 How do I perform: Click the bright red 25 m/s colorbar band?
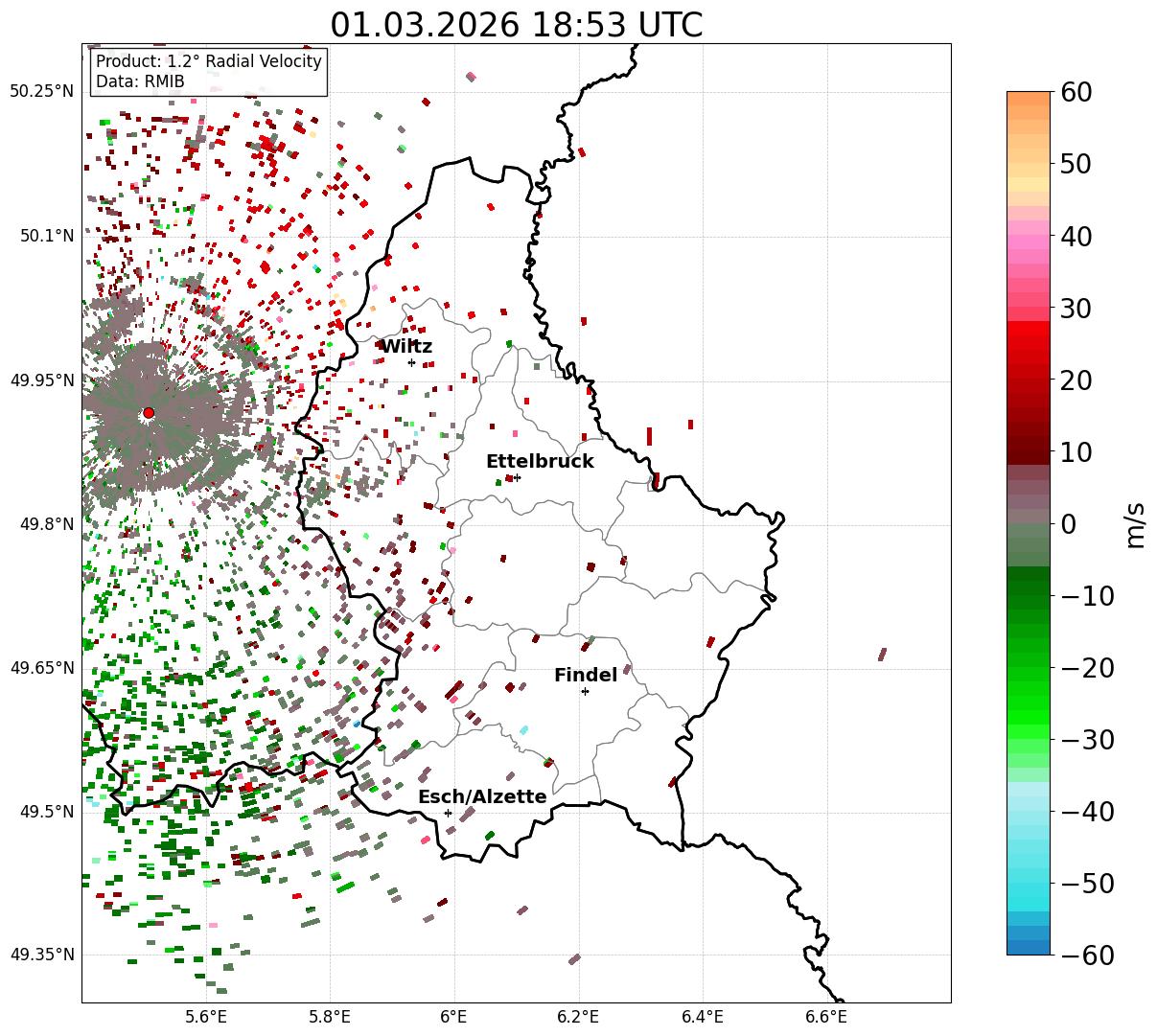(x=1029, y=343)
